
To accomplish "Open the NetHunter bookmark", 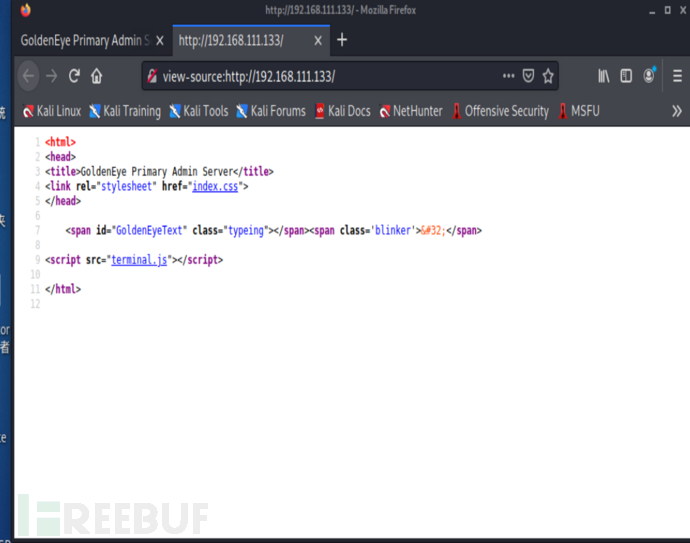I will (411, 111).
